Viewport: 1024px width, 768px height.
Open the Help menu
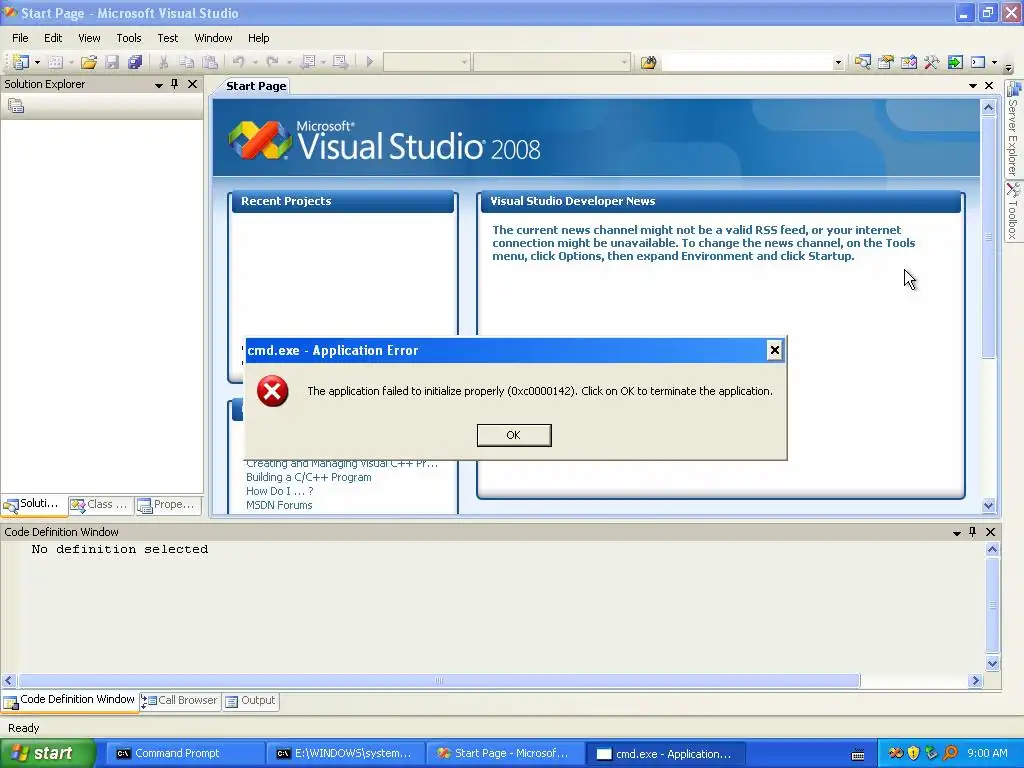click(x=259, y=38)
